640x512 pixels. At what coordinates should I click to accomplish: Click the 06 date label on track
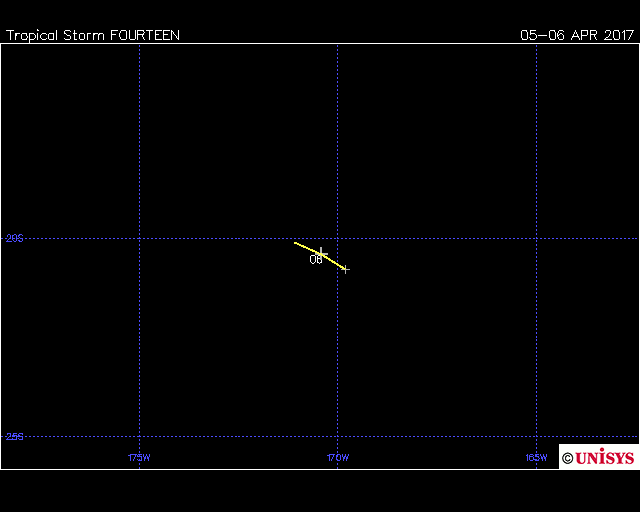[x=316, y=260]
